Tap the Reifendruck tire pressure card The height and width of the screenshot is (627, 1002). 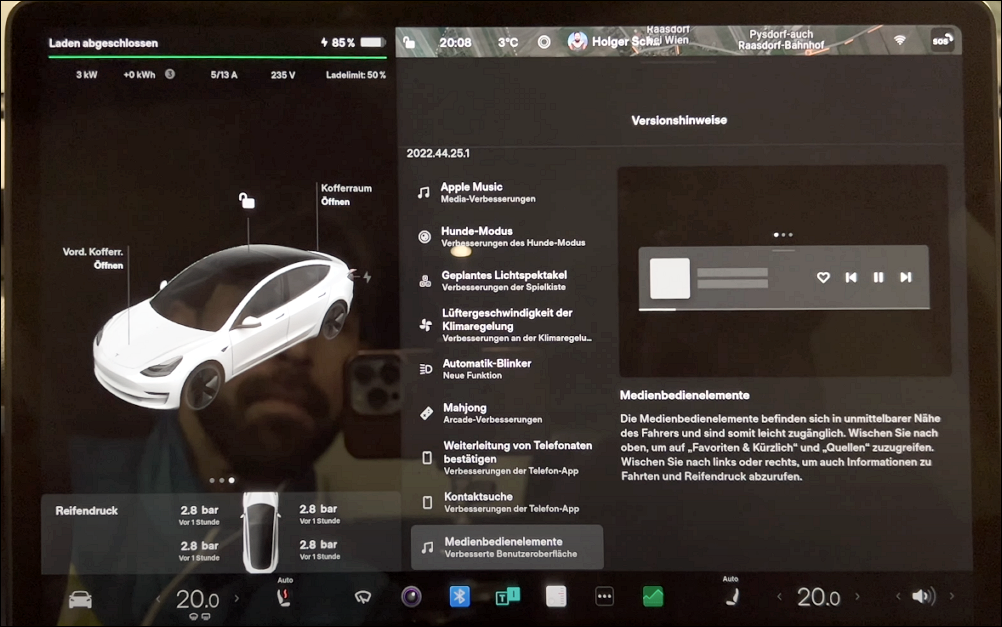pyautogui.click(x=221, y=533)
